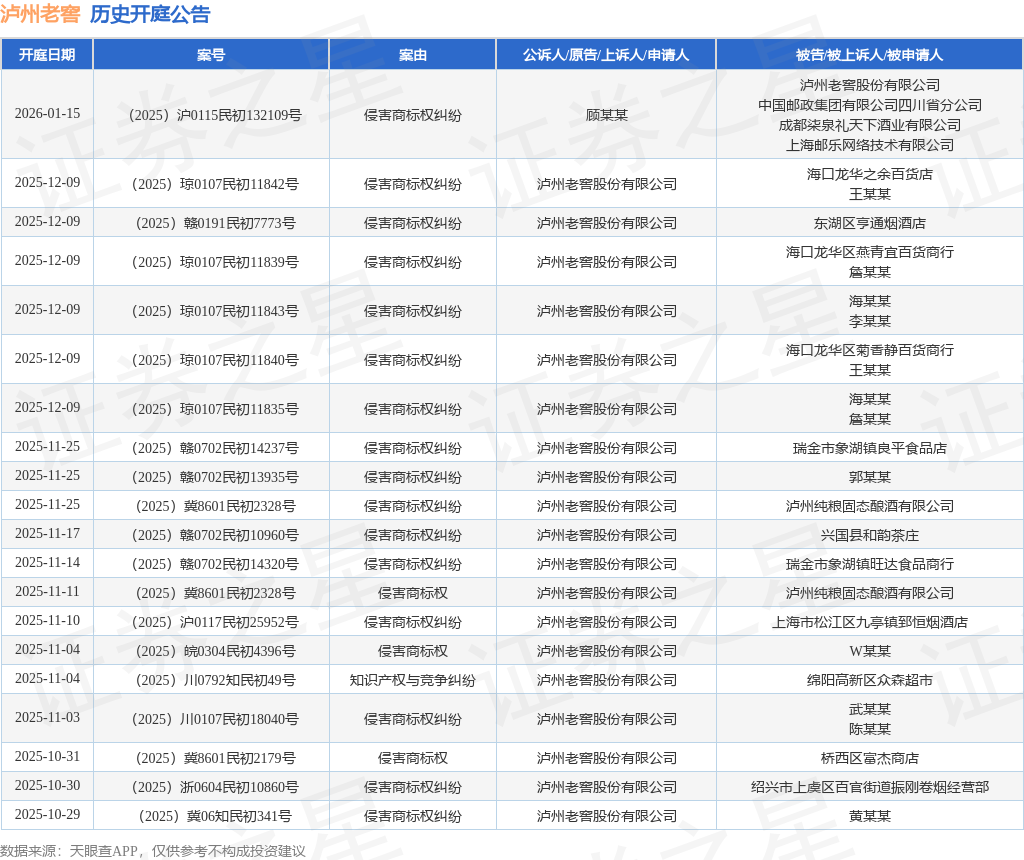The height and width of the screenshot is (860, 1024).
Task: Select defendant 郭某某
Action: click(x=870, y=477)
